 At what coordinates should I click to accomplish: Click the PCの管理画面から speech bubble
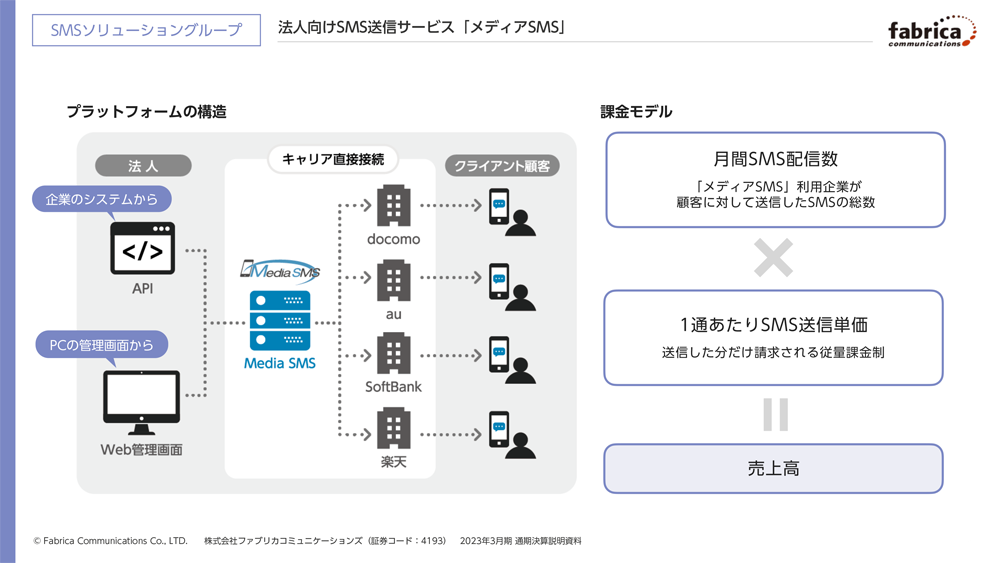101,345
